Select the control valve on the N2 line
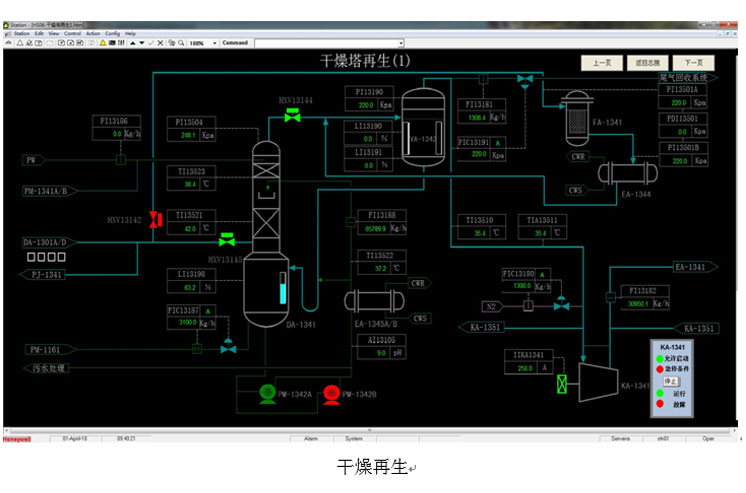The height and width of the screenshot is (493, 746). click(x=561, y=304)
